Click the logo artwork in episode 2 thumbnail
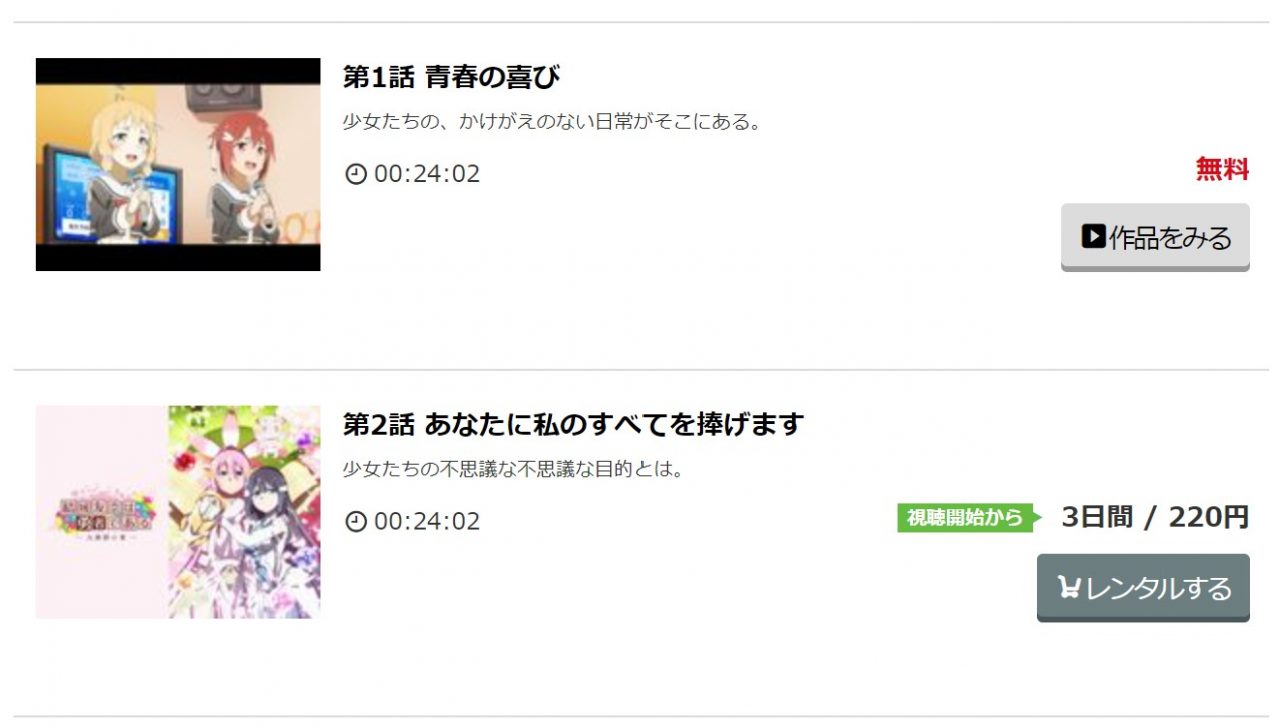 click(x=98, y=514)
